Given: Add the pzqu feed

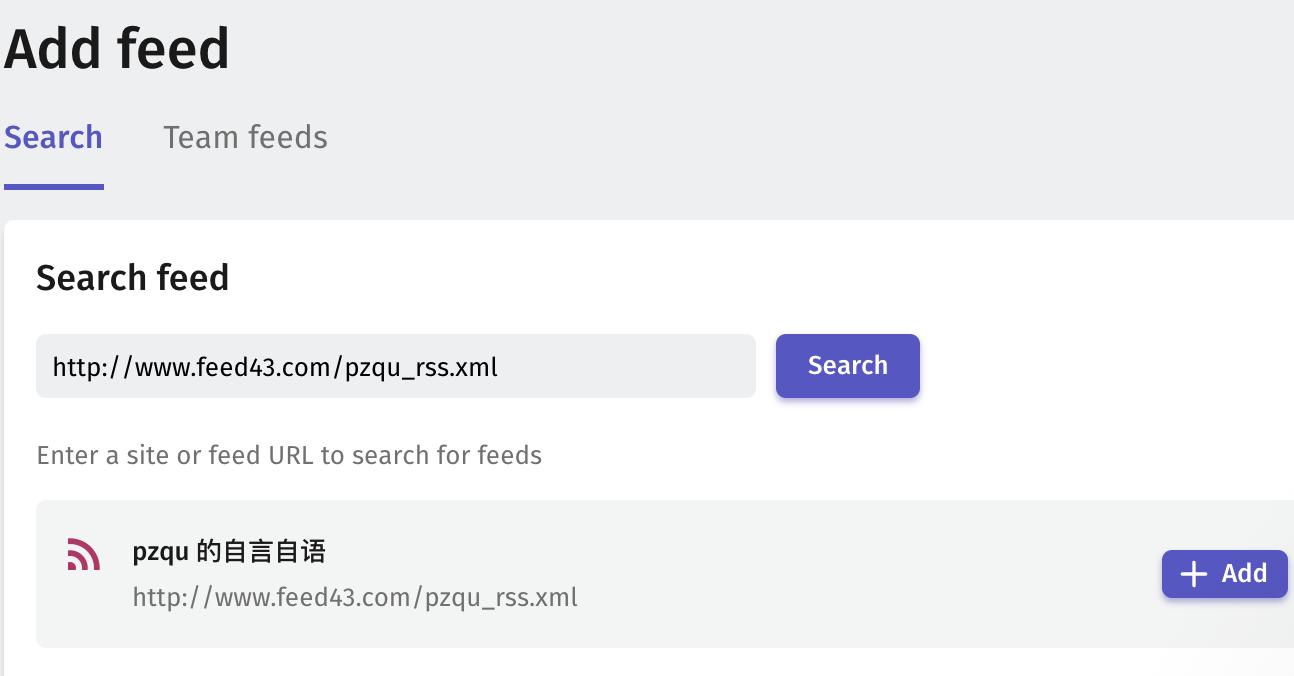Looking at the screenshot, I should [1224, 574].
